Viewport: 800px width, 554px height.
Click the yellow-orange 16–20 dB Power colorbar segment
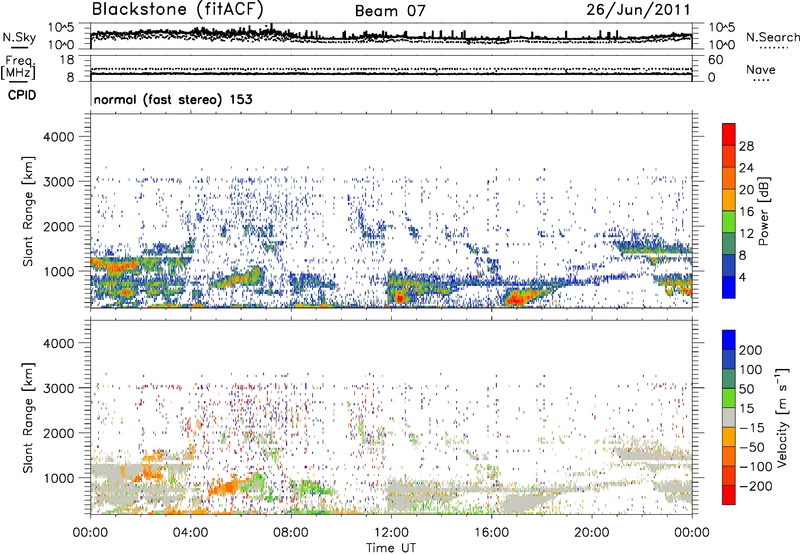729,200
